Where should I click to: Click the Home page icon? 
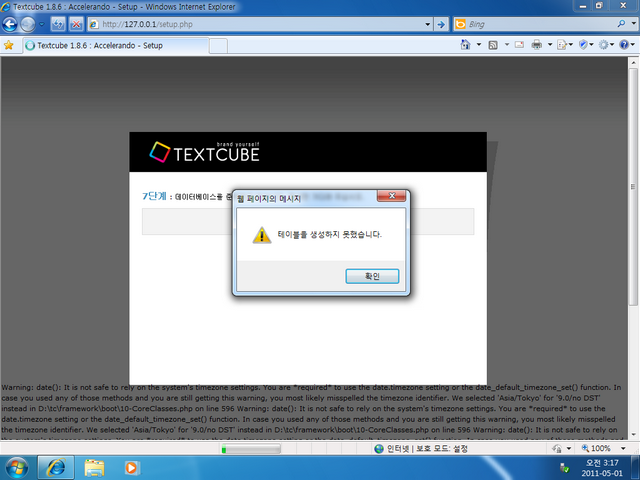pos(465,44)
